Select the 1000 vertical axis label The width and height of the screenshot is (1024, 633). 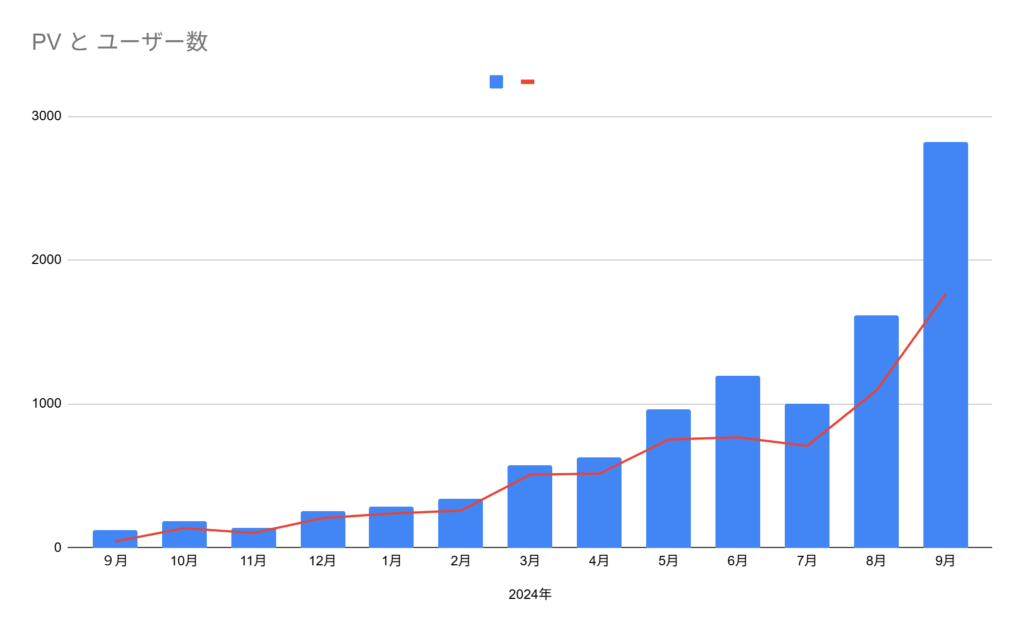47,404
